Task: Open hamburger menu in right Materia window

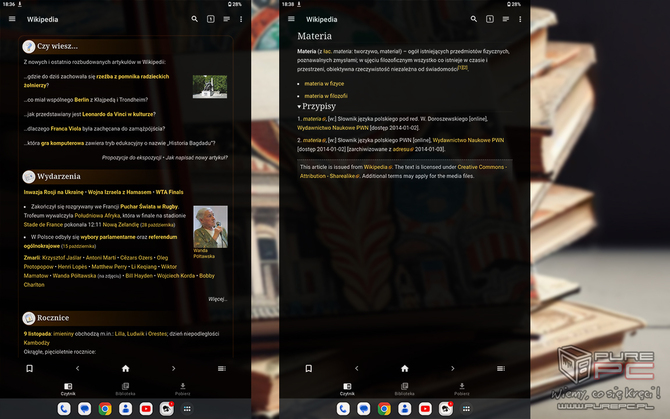Action: click(291, 19)
